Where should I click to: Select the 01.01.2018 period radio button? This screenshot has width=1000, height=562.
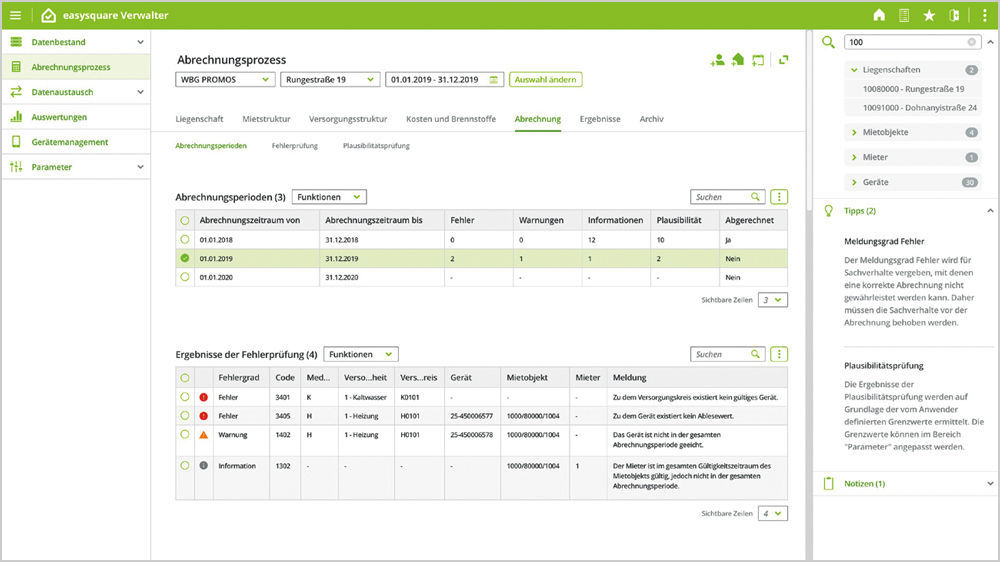tap(185, 240)
